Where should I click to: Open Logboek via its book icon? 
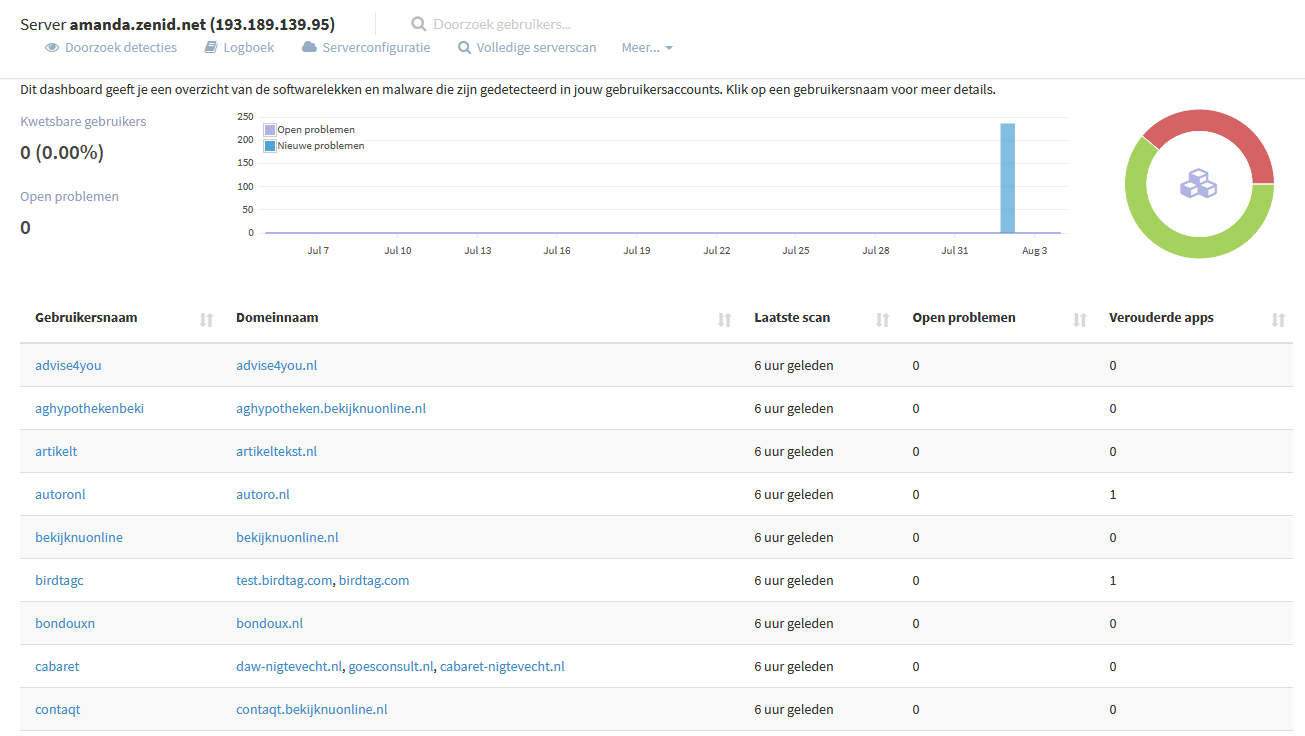[x=210, y=47]
